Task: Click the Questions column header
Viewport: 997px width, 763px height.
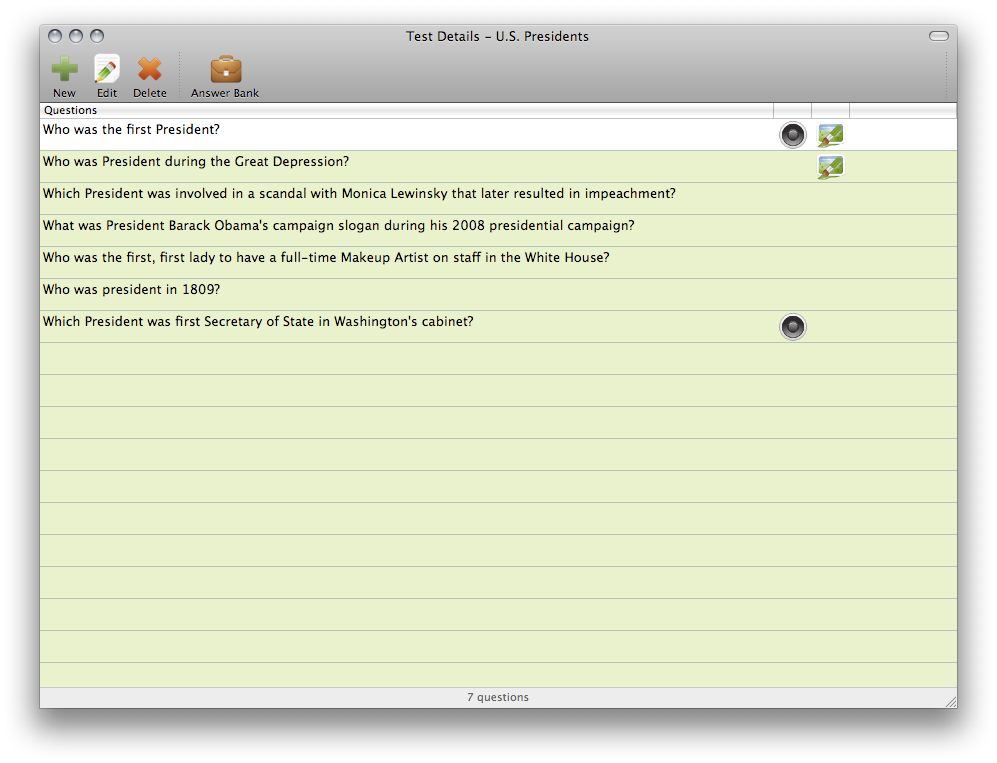Action: [406, 110]
